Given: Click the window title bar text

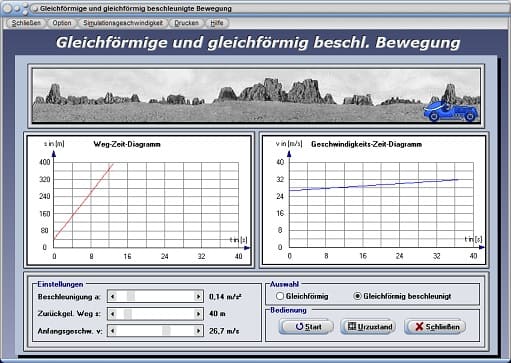Looking at the screenshot, I should pyautogui.click(x=136, y=8).
